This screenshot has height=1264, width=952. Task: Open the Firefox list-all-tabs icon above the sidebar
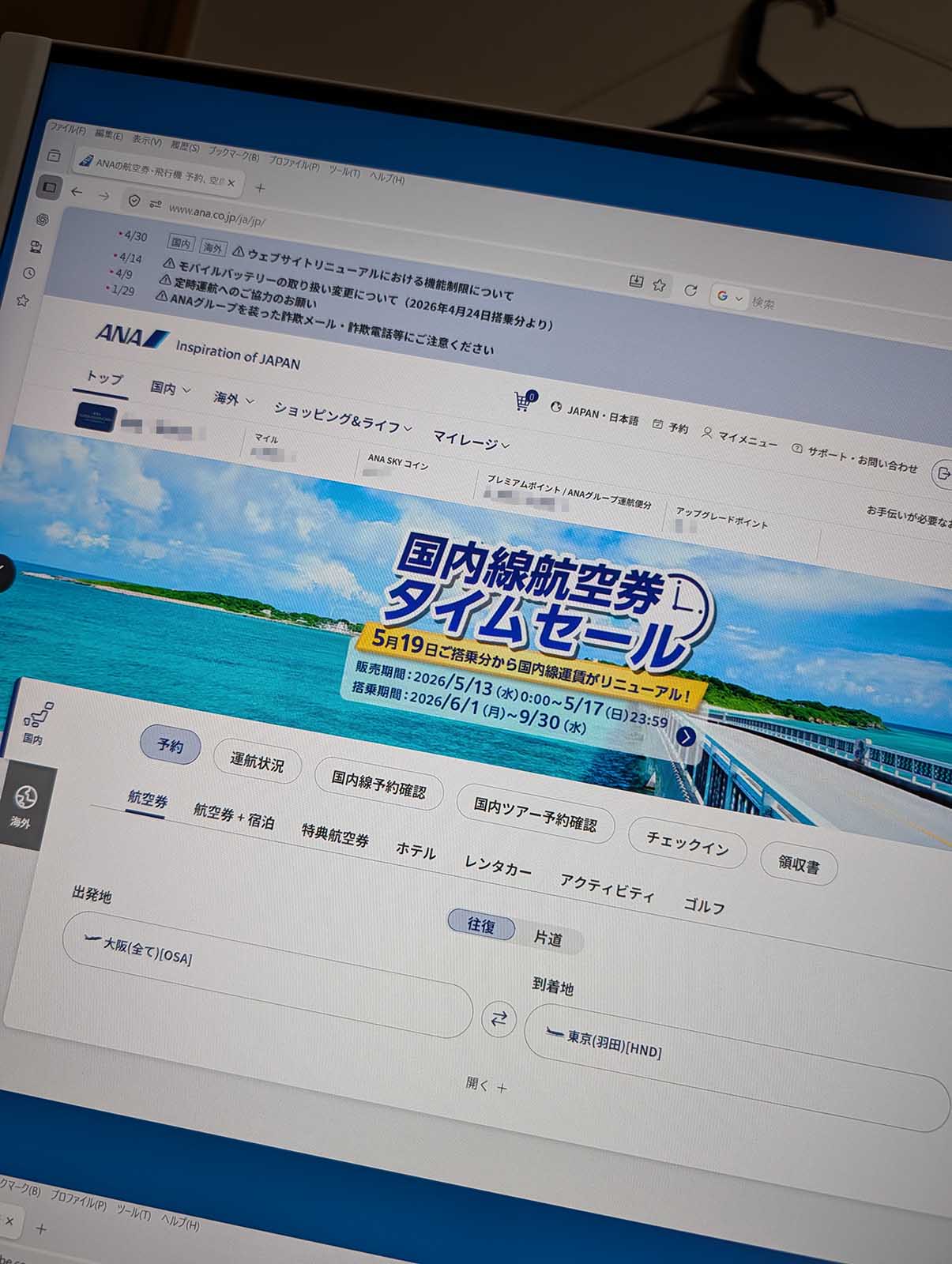click(x=54, y=156)
